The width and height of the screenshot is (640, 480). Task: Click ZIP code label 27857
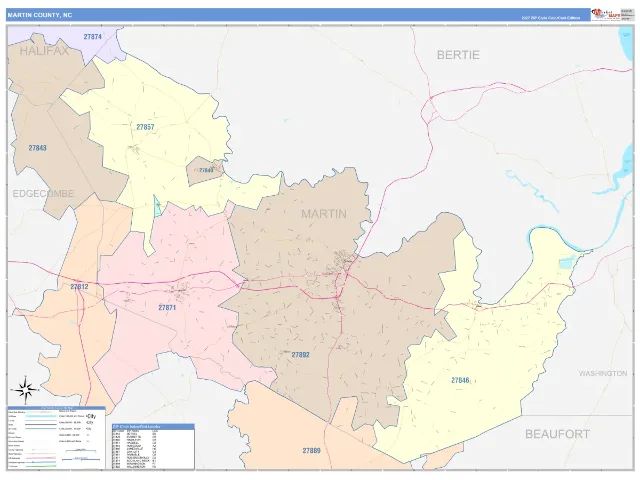tap(145, 127)
